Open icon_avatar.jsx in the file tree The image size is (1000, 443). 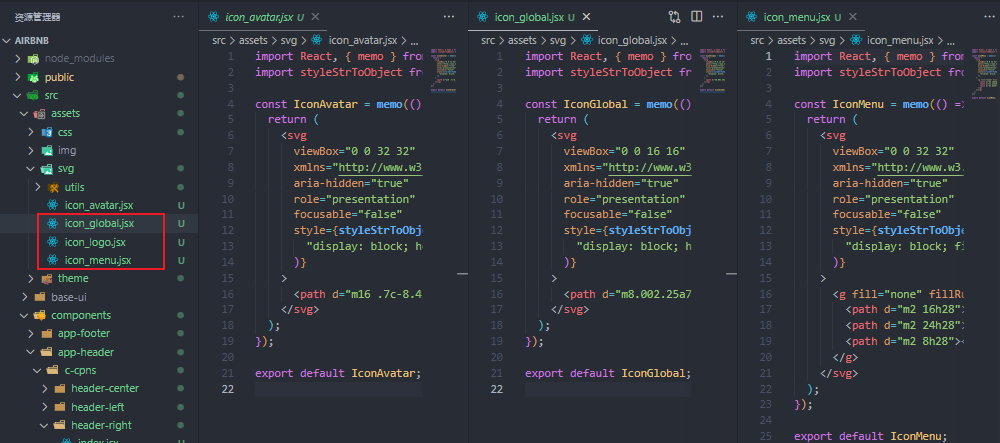point(98,205)
